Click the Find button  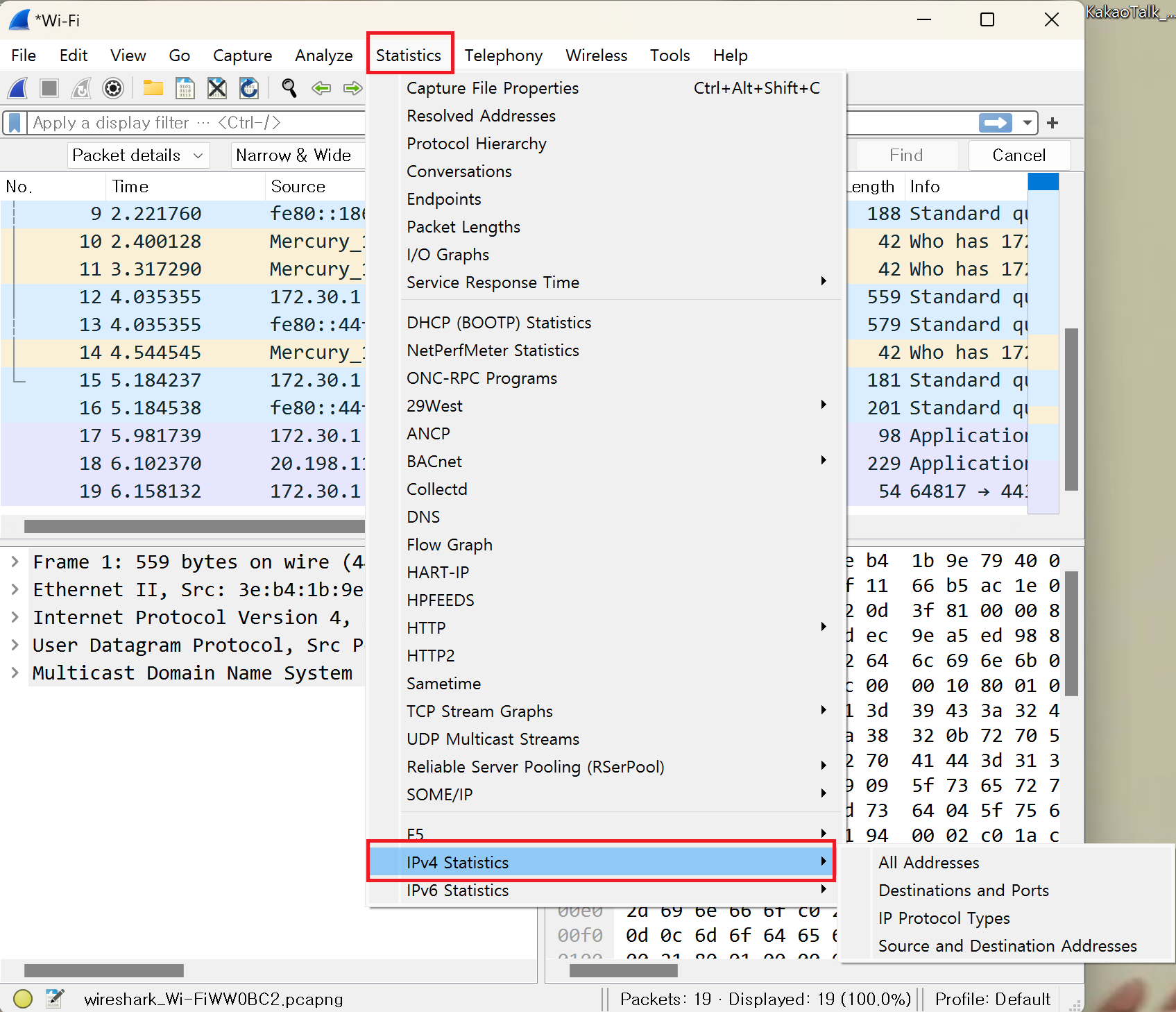(907, 155)
